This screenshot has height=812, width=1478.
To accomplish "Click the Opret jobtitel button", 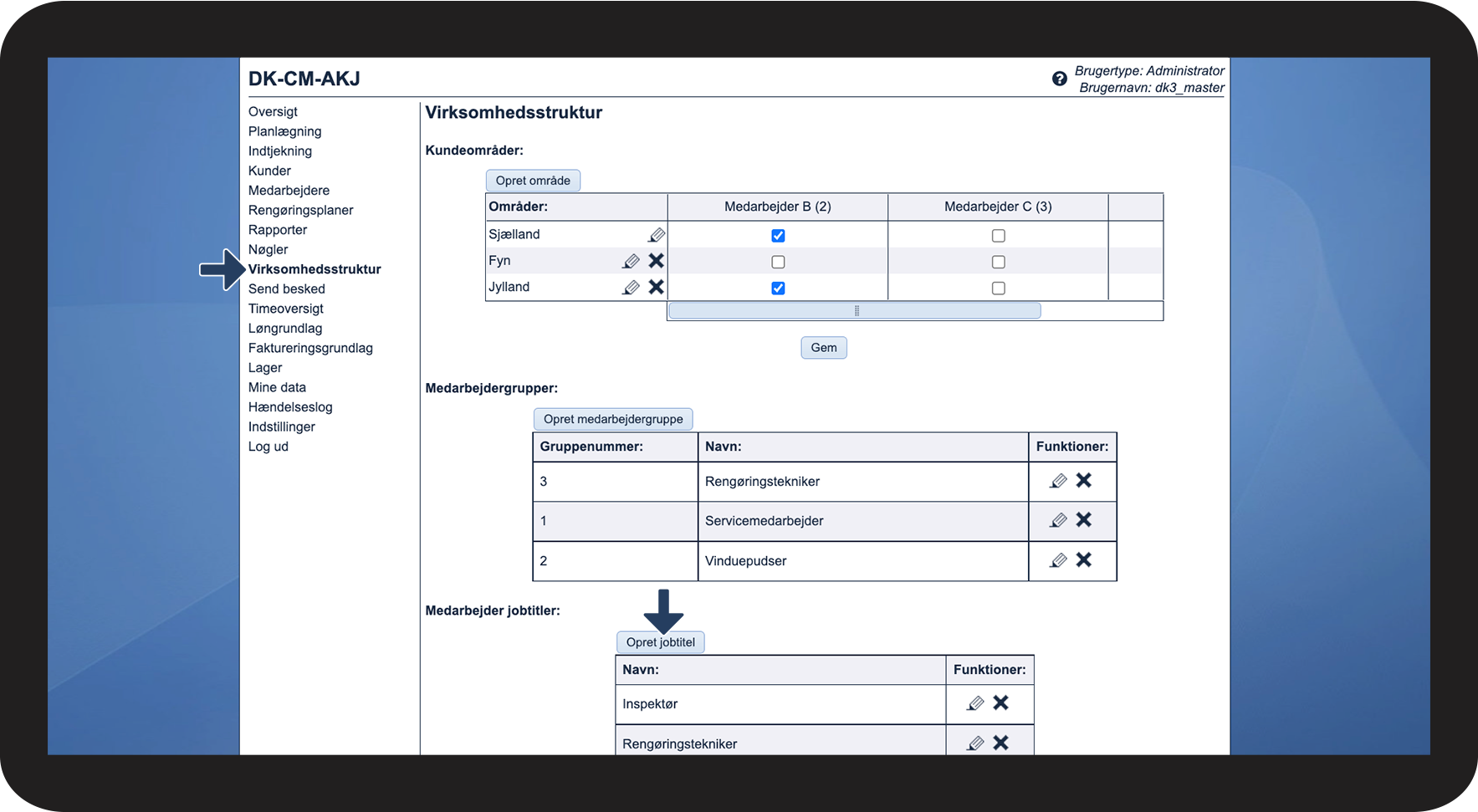I will click(661, 642).
